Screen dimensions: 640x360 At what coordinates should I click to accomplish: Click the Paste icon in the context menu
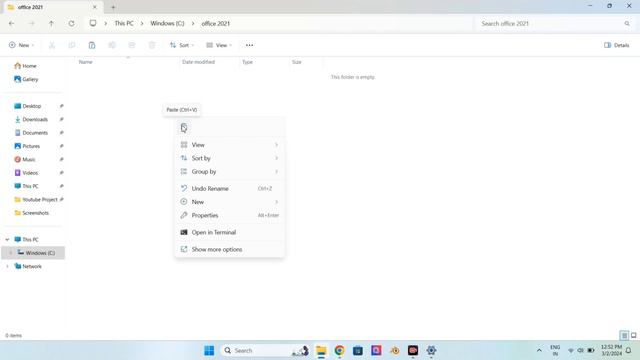[184, 128]
